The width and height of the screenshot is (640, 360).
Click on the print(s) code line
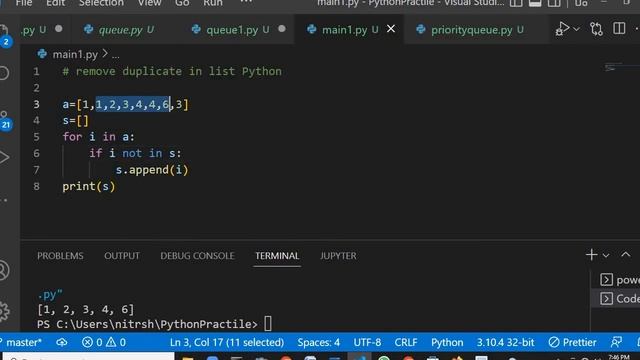[x=89, y=186]
